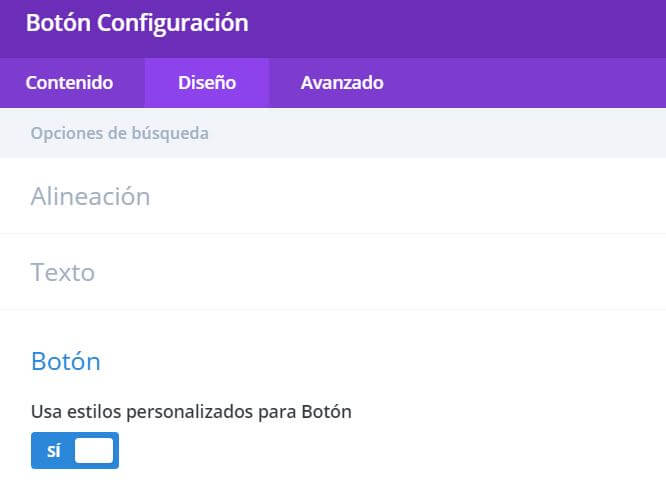Screen dimensions: 666x484
Task: Click the blue Botón heading
Action: point(66,361)
